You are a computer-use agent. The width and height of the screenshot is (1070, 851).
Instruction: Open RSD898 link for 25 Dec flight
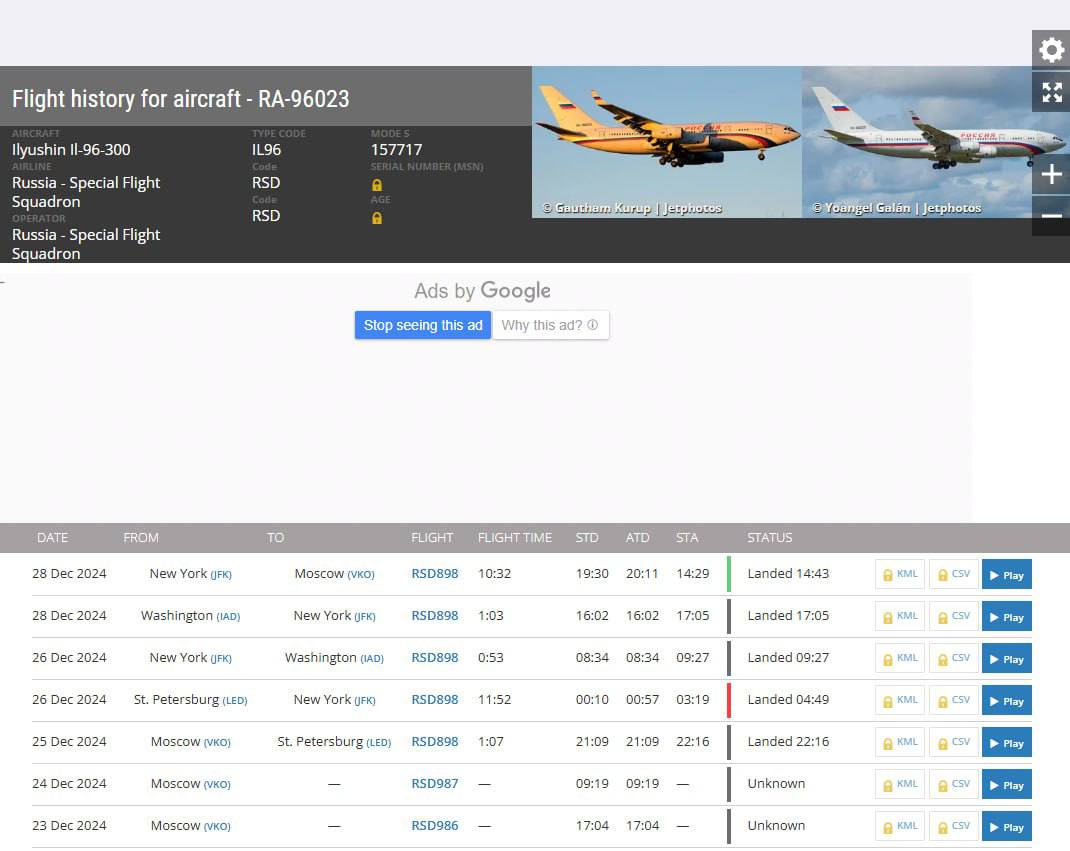[434, 742]
